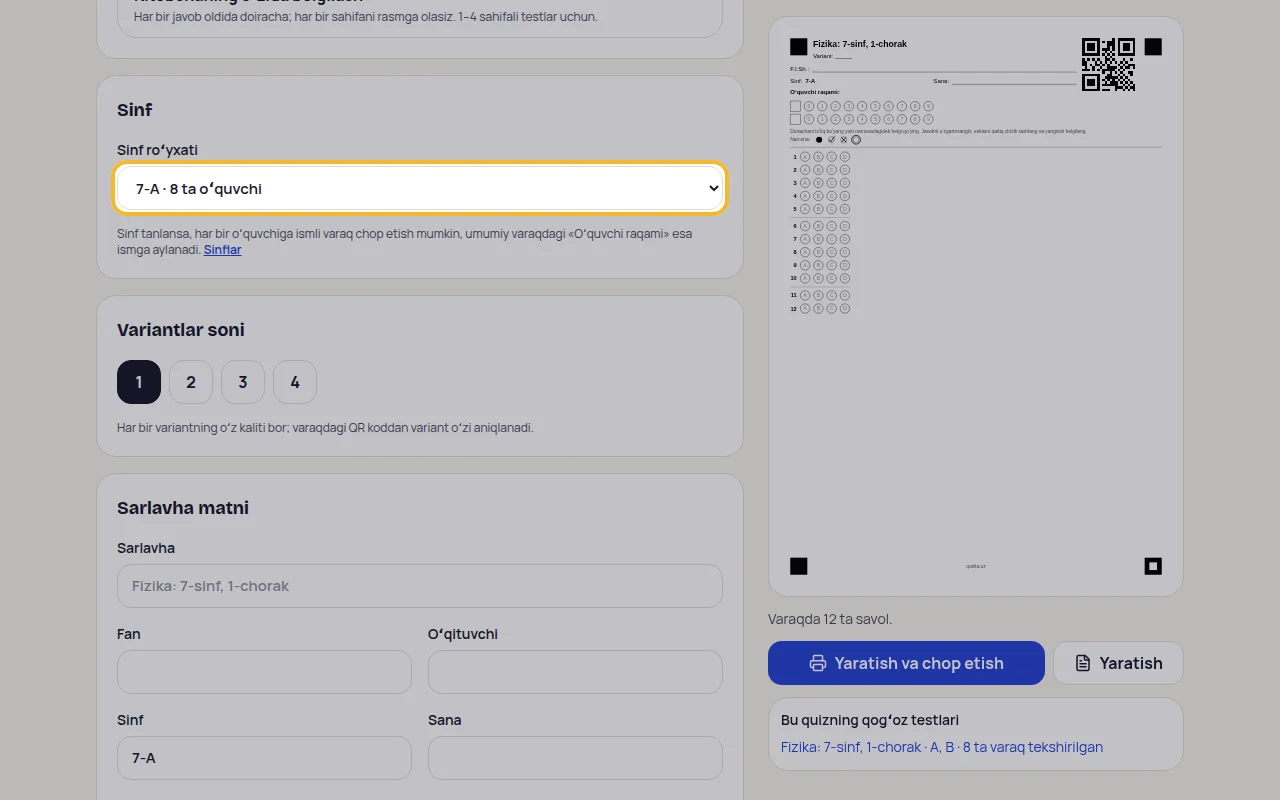The width and height of the screenshot is (1280, 800).
Task: Click the document icon on the Yaratish button
Action: click(1082, 663)
